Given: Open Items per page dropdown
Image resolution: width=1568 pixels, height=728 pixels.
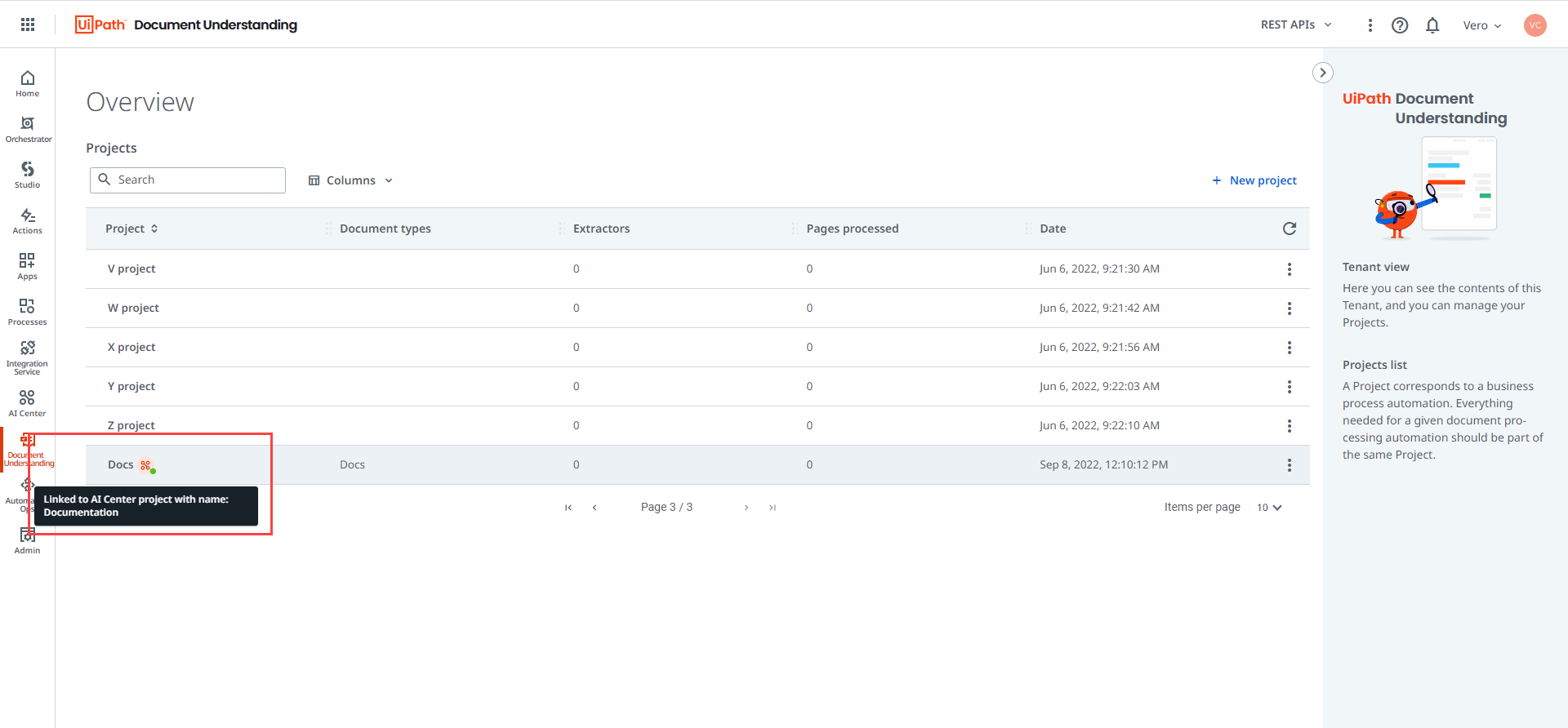Looking at the screenshot, I should coord(1269,508).
